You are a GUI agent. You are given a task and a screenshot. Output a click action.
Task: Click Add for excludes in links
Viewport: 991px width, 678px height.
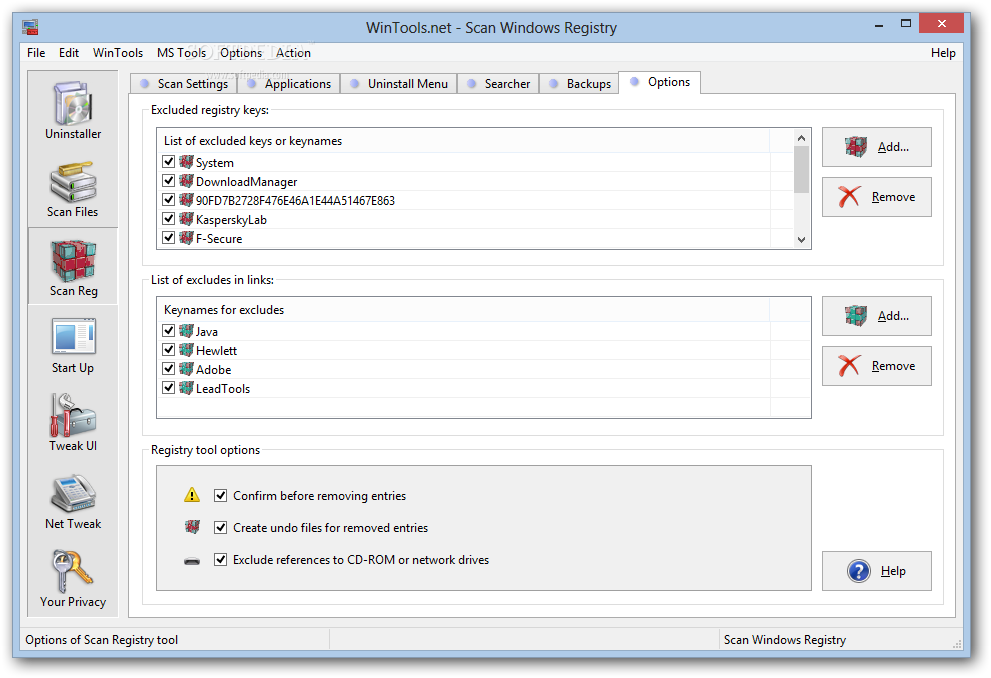pos(877,316)
